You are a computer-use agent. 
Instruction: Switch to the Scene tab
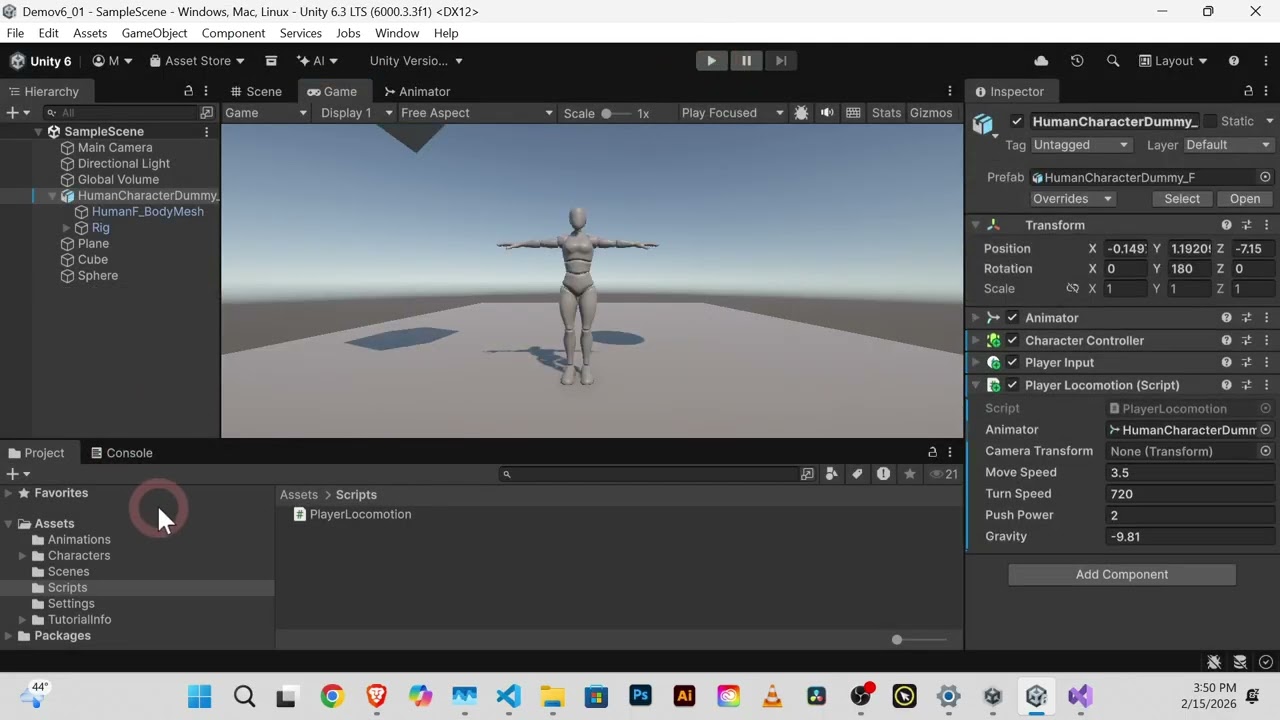[255, 91]
